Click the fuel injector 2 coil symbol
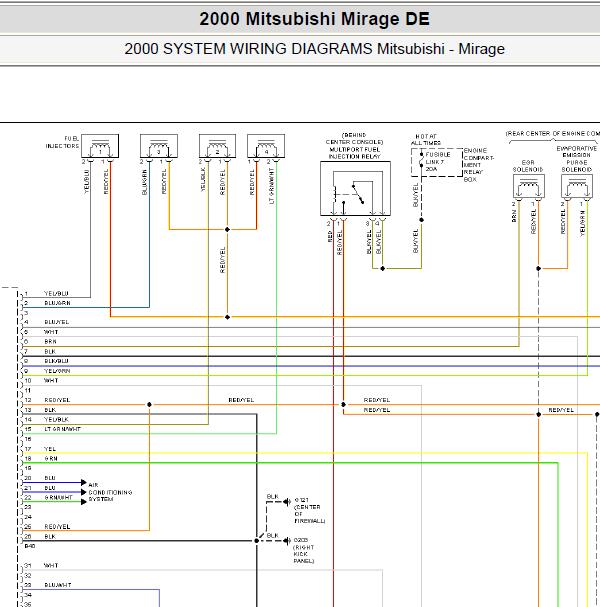Image resolution: width=600 pixels, height=607 pixels. (217, 146)
